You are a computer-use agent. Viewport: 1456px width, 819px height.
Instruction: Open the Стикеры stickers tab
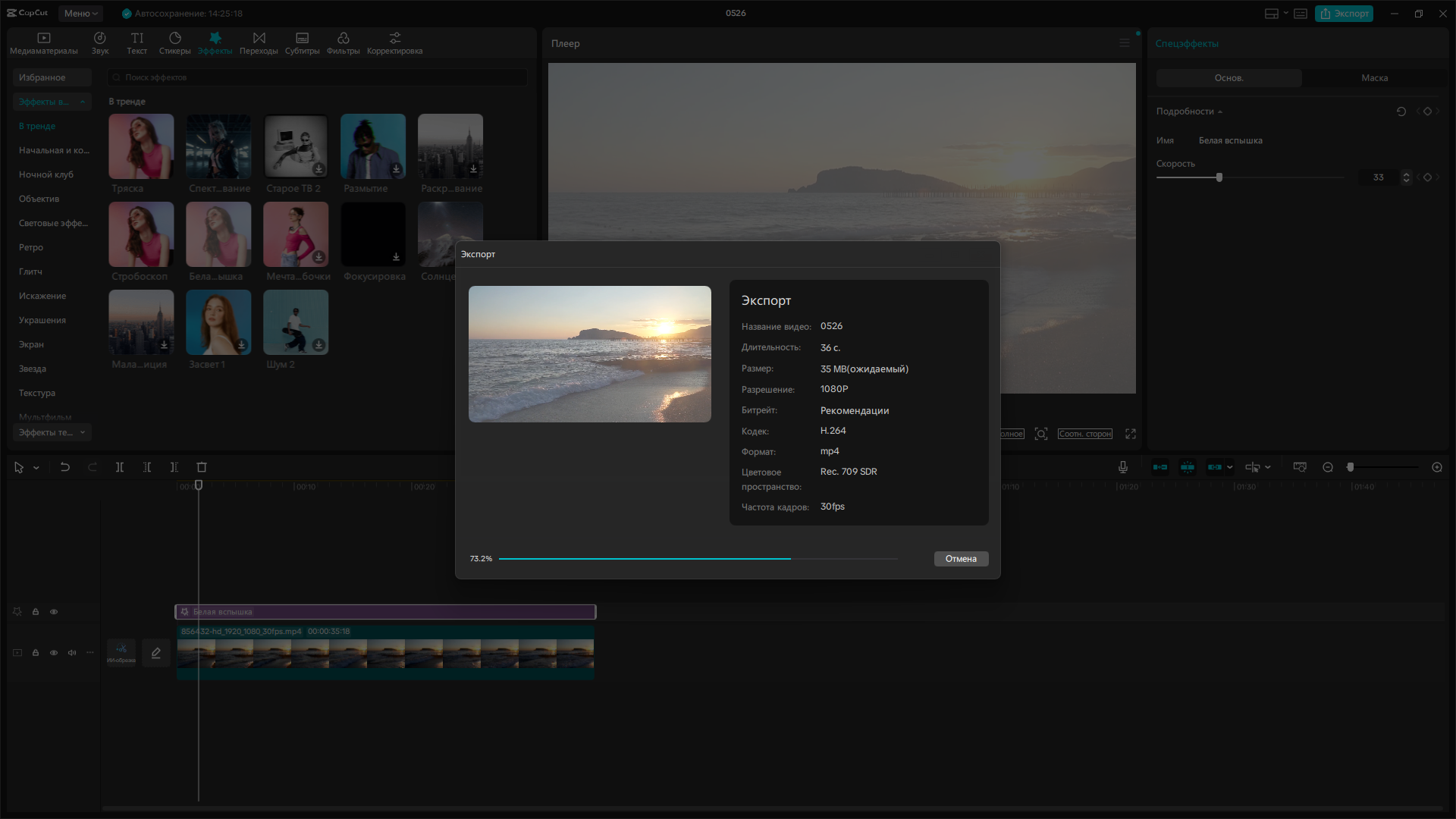(175, 43)
